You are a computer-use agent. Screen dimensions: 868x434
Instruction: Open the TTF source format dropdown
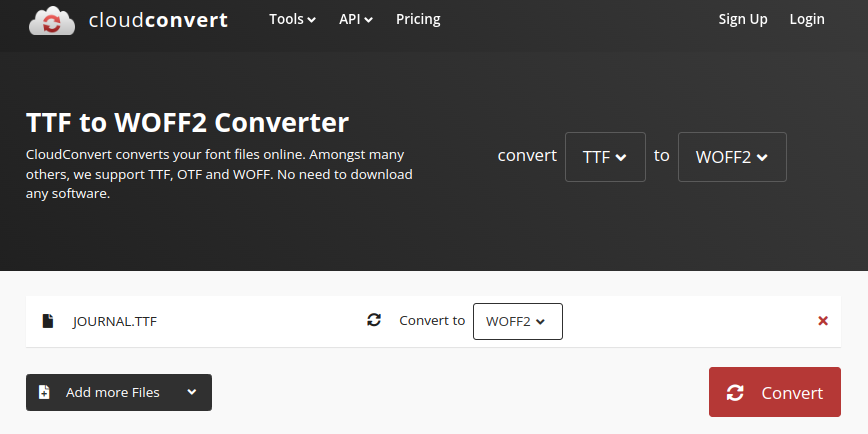click(x=605, y=157)
